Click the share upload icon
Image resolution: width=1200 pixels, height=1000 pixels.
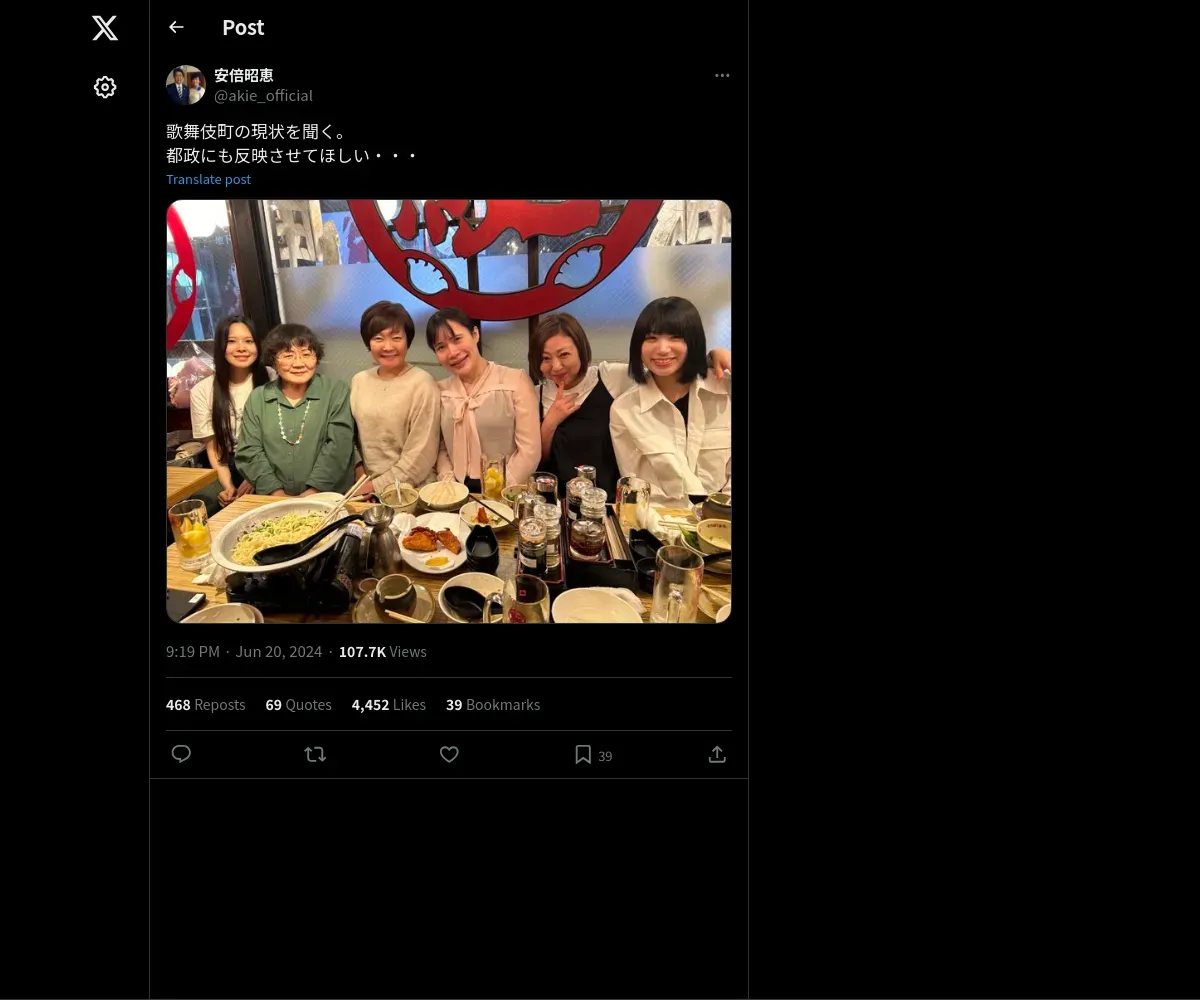(717, 754)
